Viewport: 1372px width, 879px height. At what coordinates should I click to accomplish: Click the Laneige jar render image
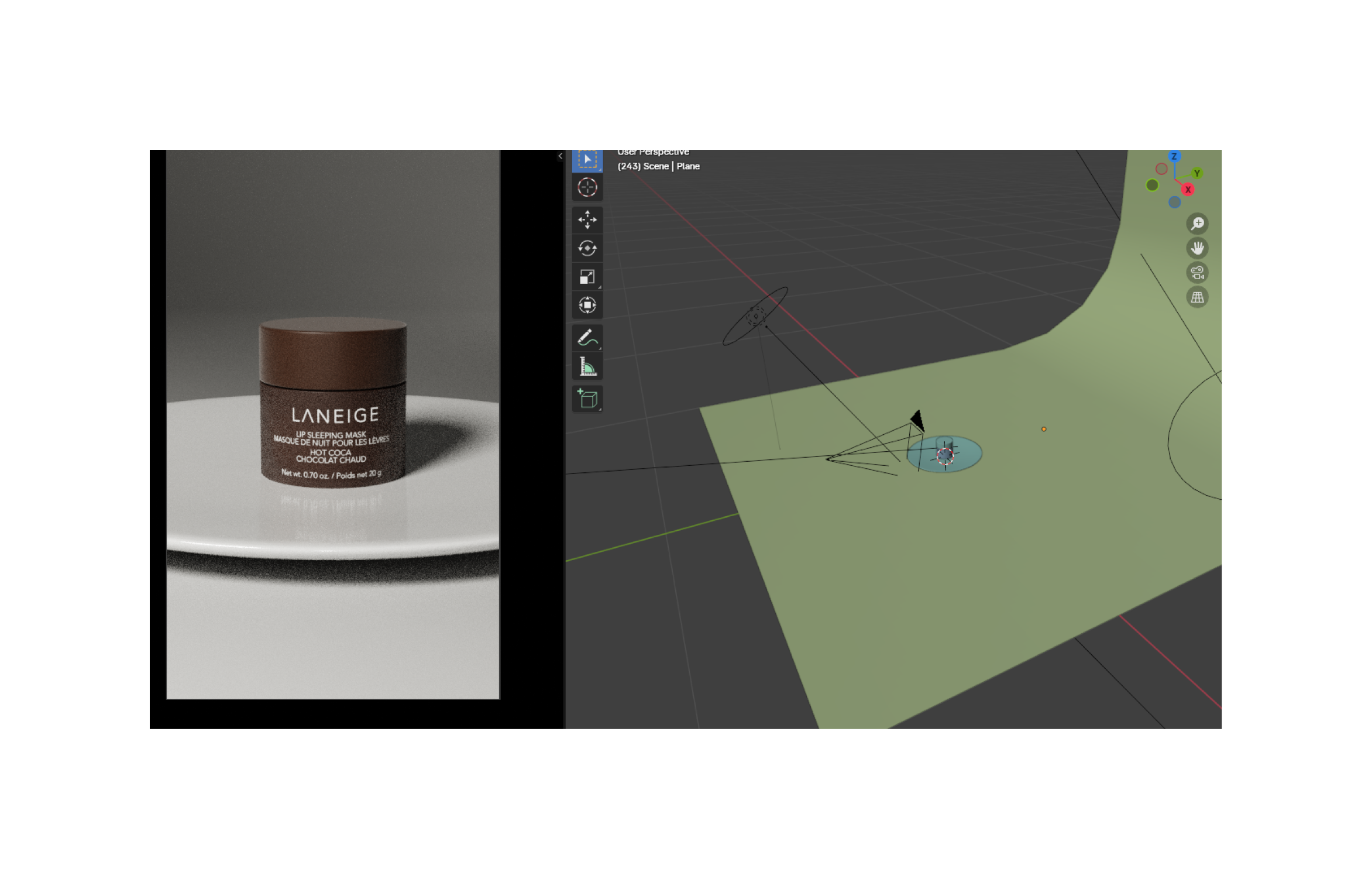point(333,424)
